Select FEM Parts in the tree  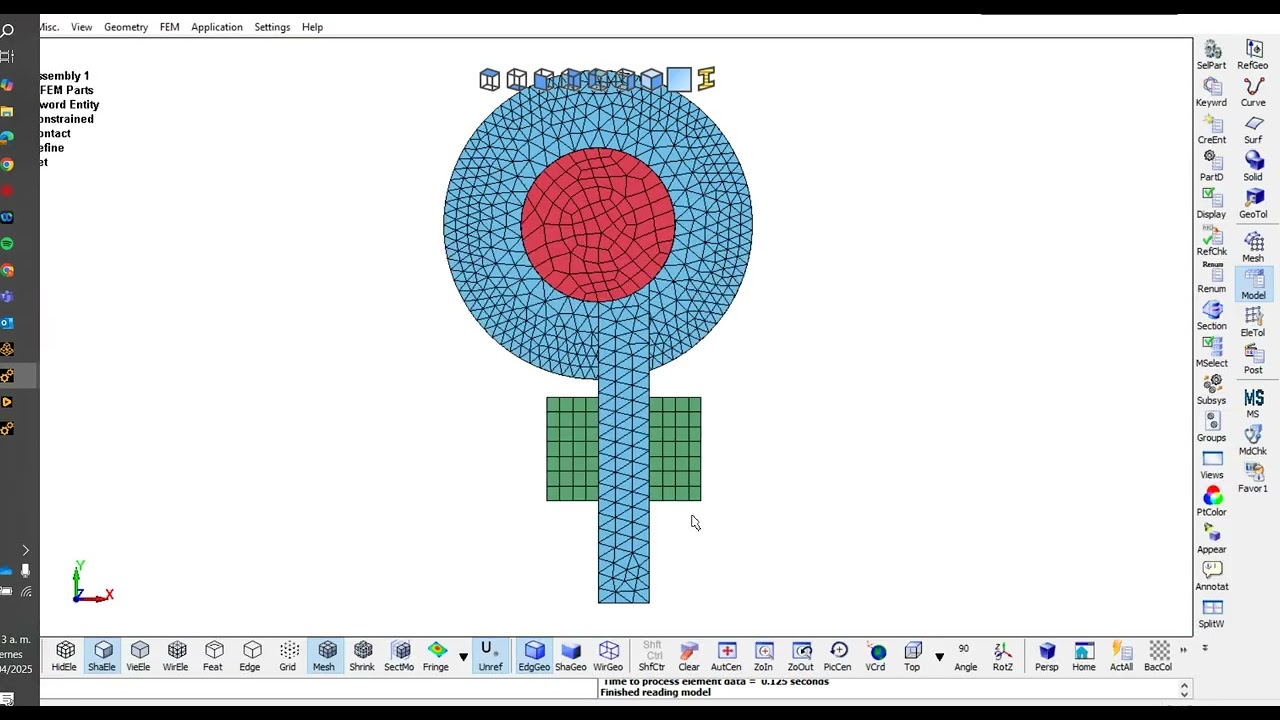point(67,90)
